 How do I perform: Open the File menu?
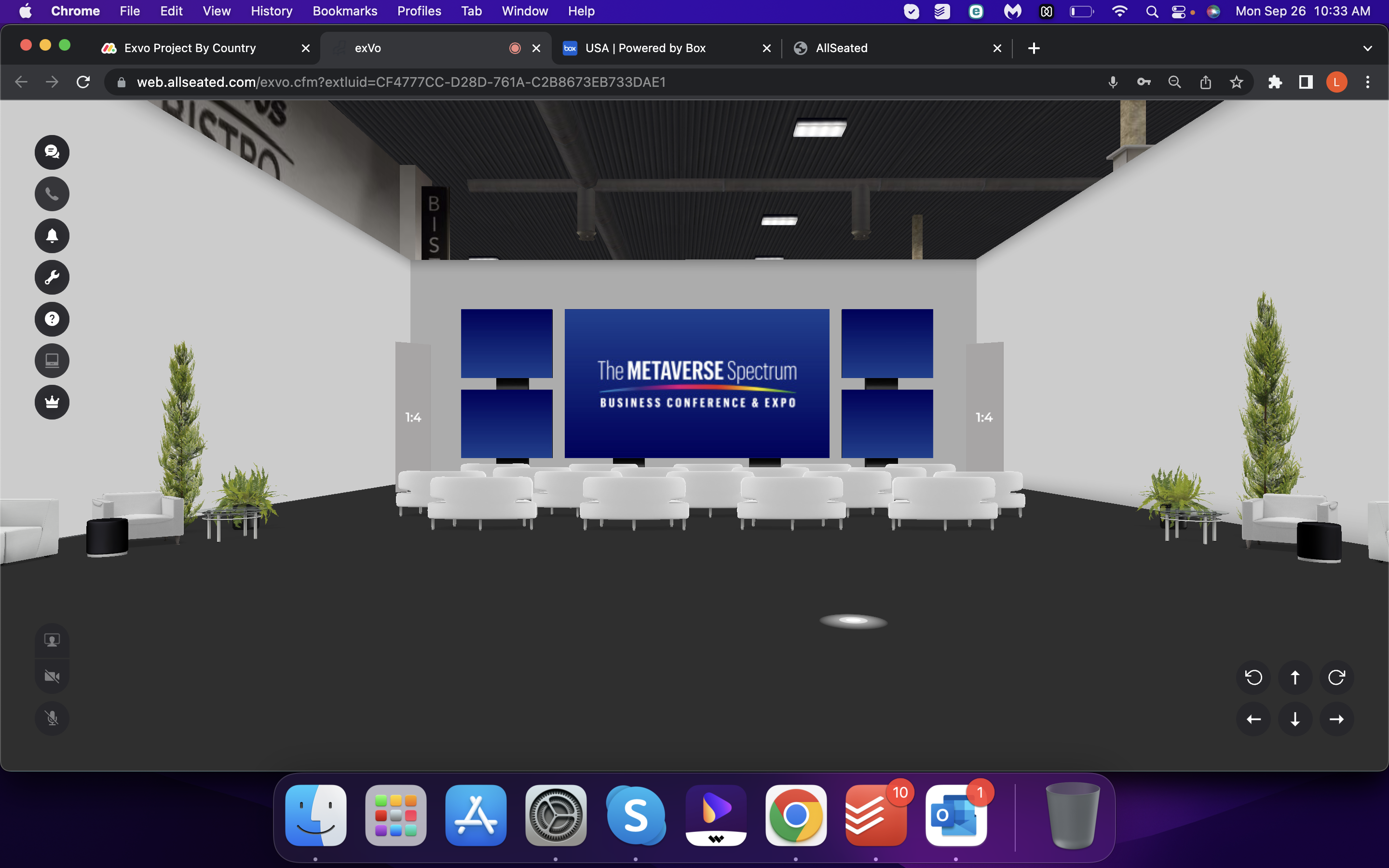point(130,11)
